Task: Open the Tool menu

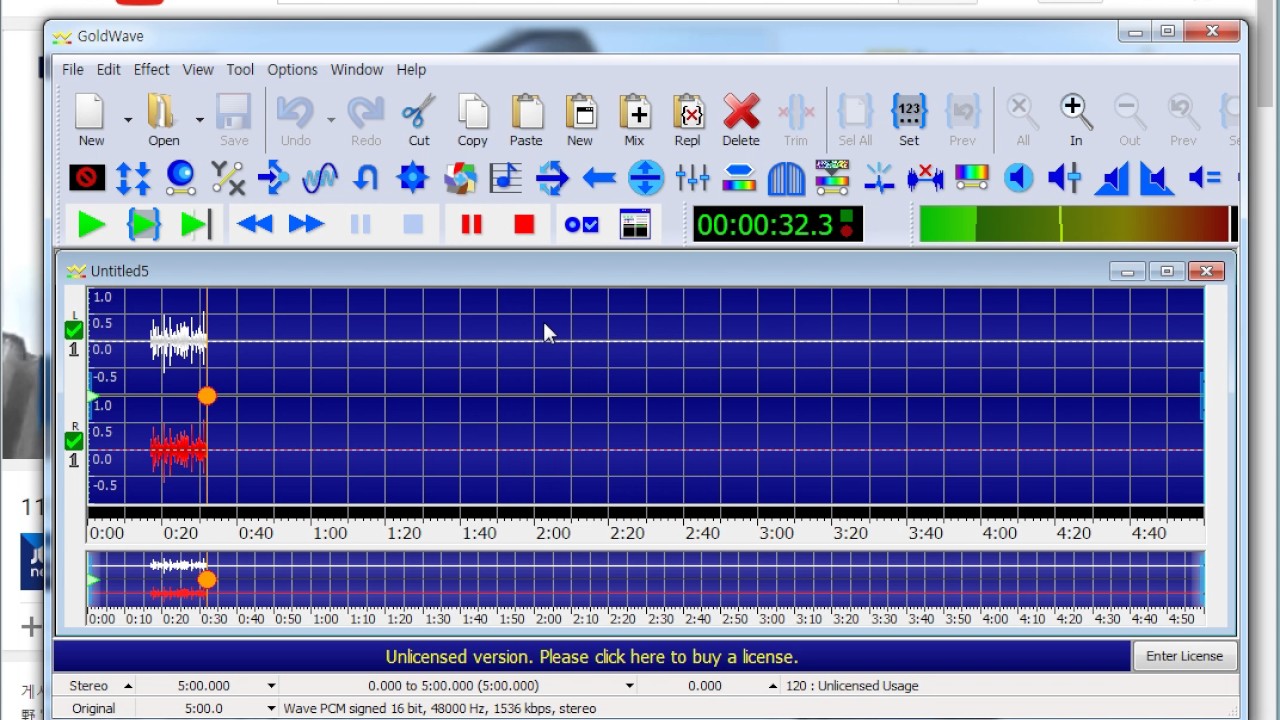Action: tap(240, 69)
